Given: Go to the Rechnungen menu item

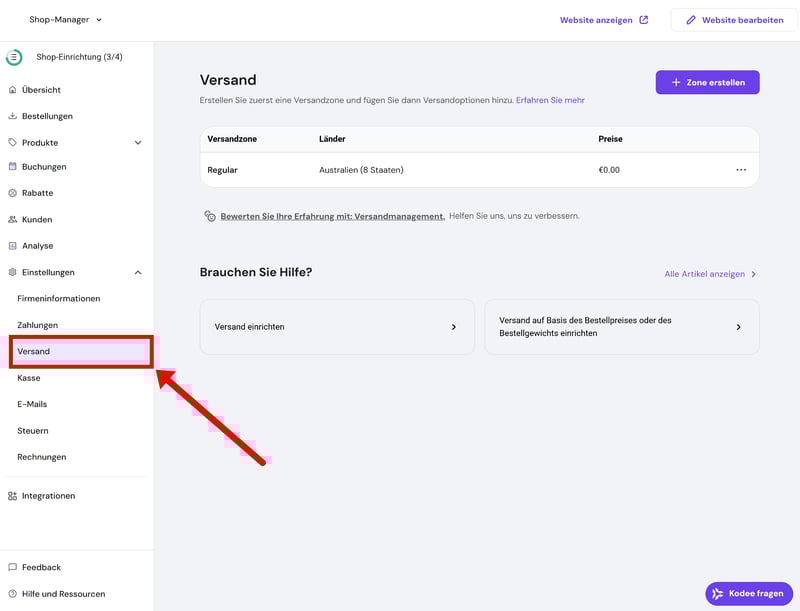Looking at the screenshot, I should click(42, 457).
